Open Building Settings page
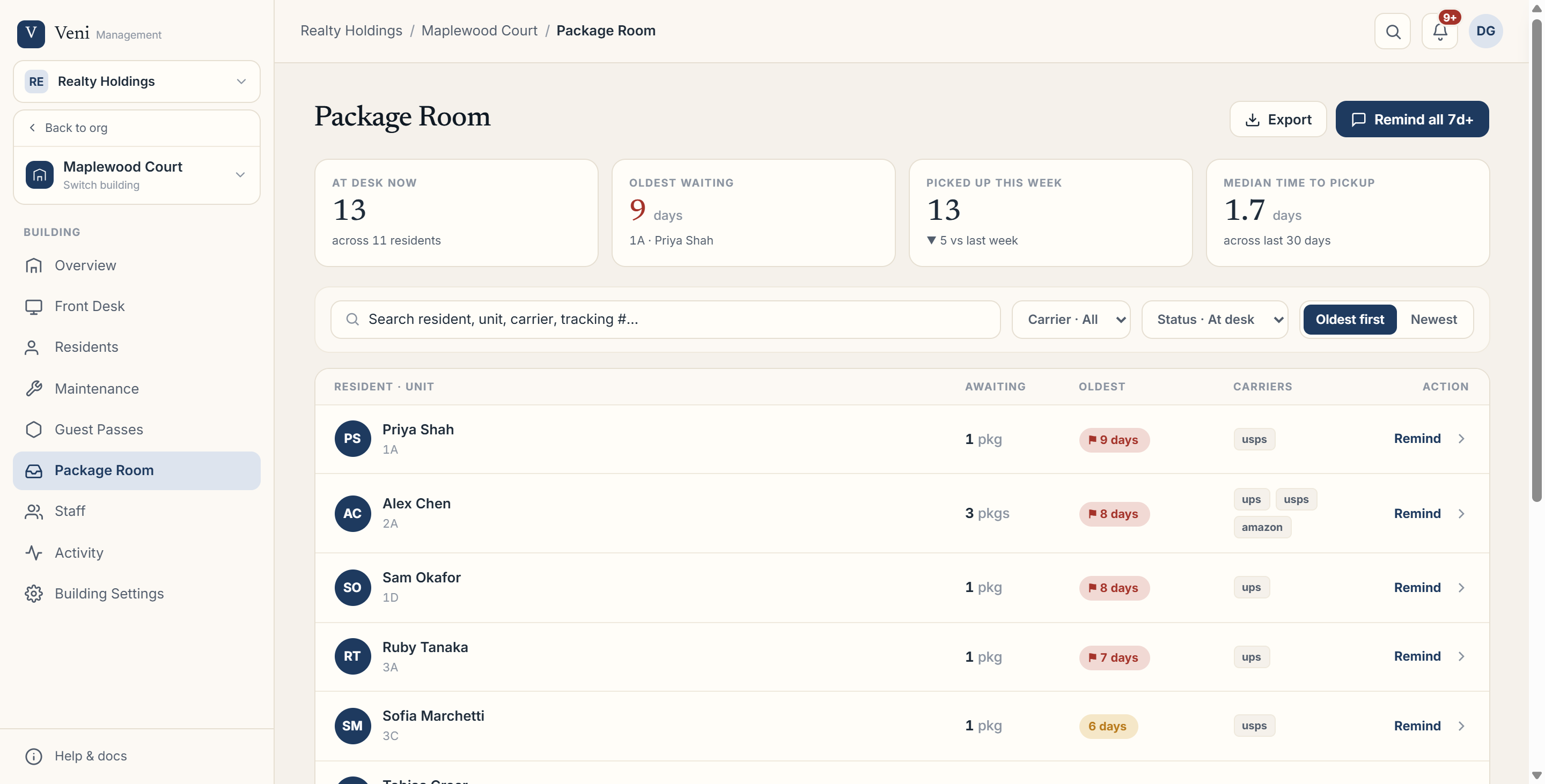 (x=137, y=594)
